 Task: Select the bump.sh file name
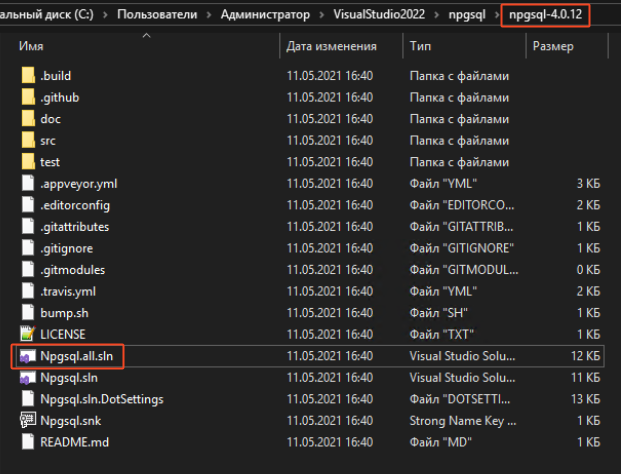tap(64, 313)
